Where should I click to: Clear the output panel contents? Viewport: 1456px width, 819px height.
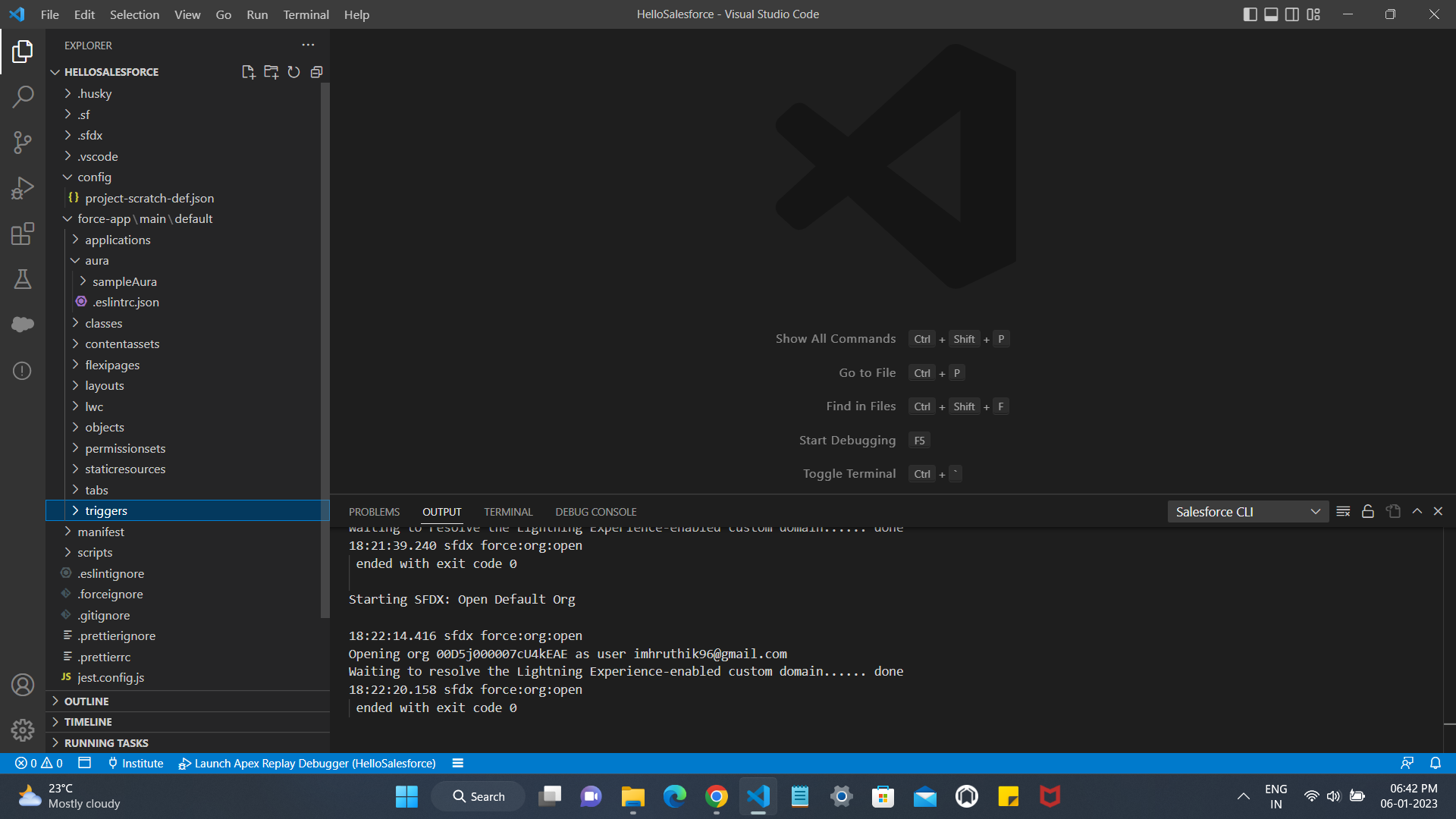pos(1343,512)
